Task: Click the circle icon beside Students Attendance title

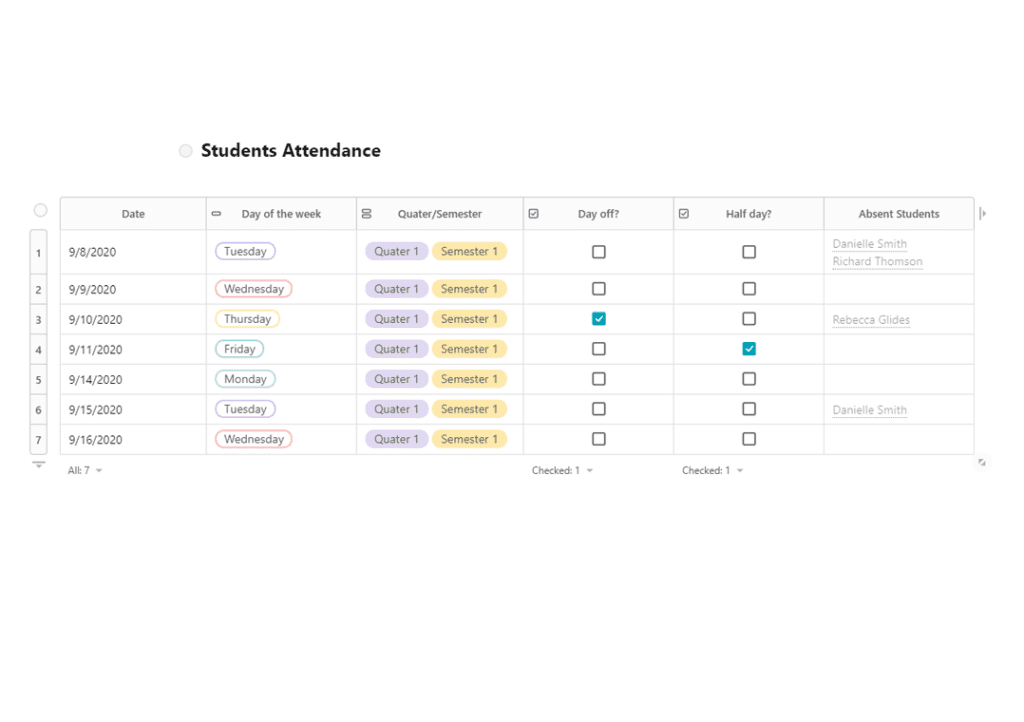Action: [185, 151]
